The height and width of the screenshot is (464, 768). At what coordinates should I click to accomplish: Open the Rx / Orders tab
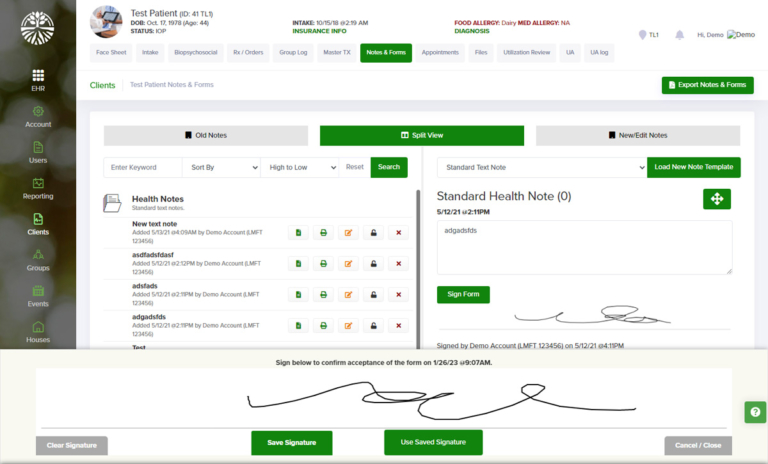tap(248, 52)
